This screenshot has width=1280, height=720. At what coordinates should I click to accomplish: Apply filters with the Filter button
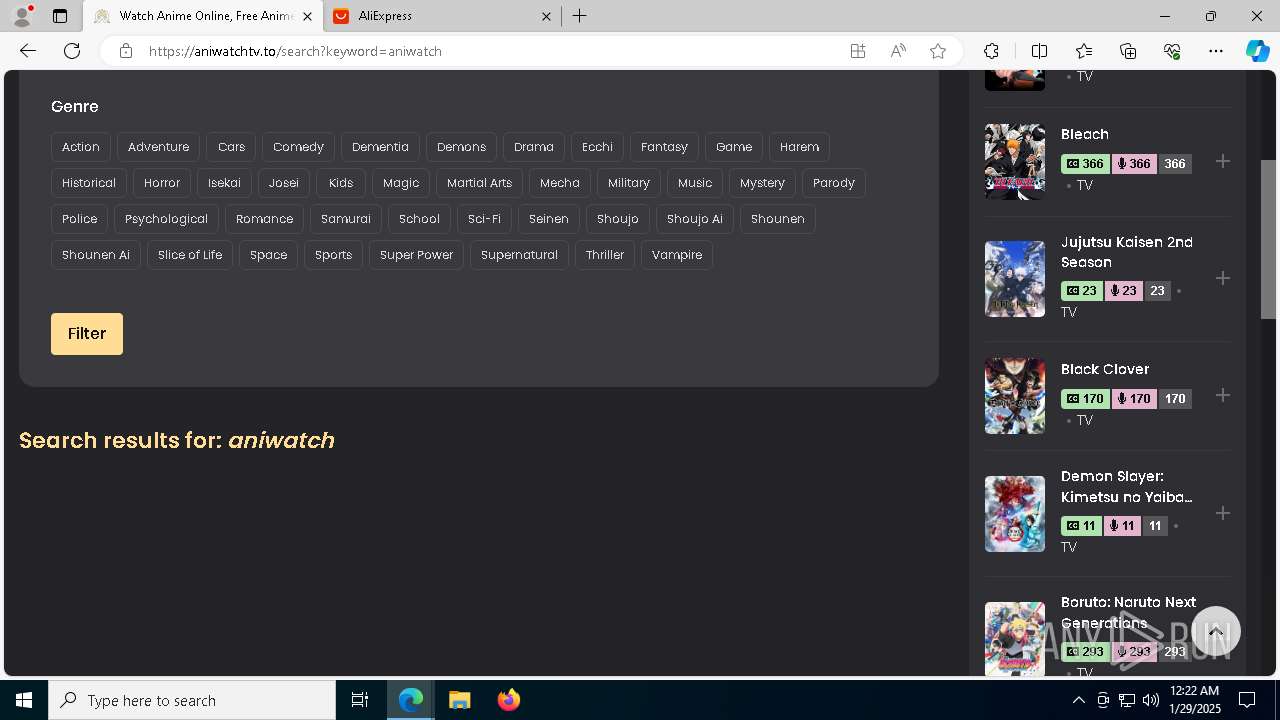pos(87,334)
